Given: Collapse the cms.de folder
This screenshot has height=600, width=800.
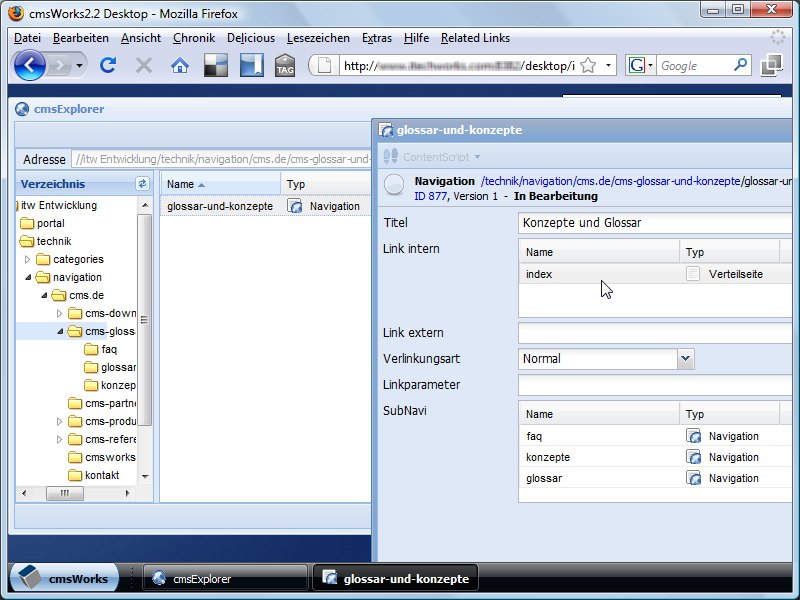Looking at the screenshot, I should pos(44,295).
